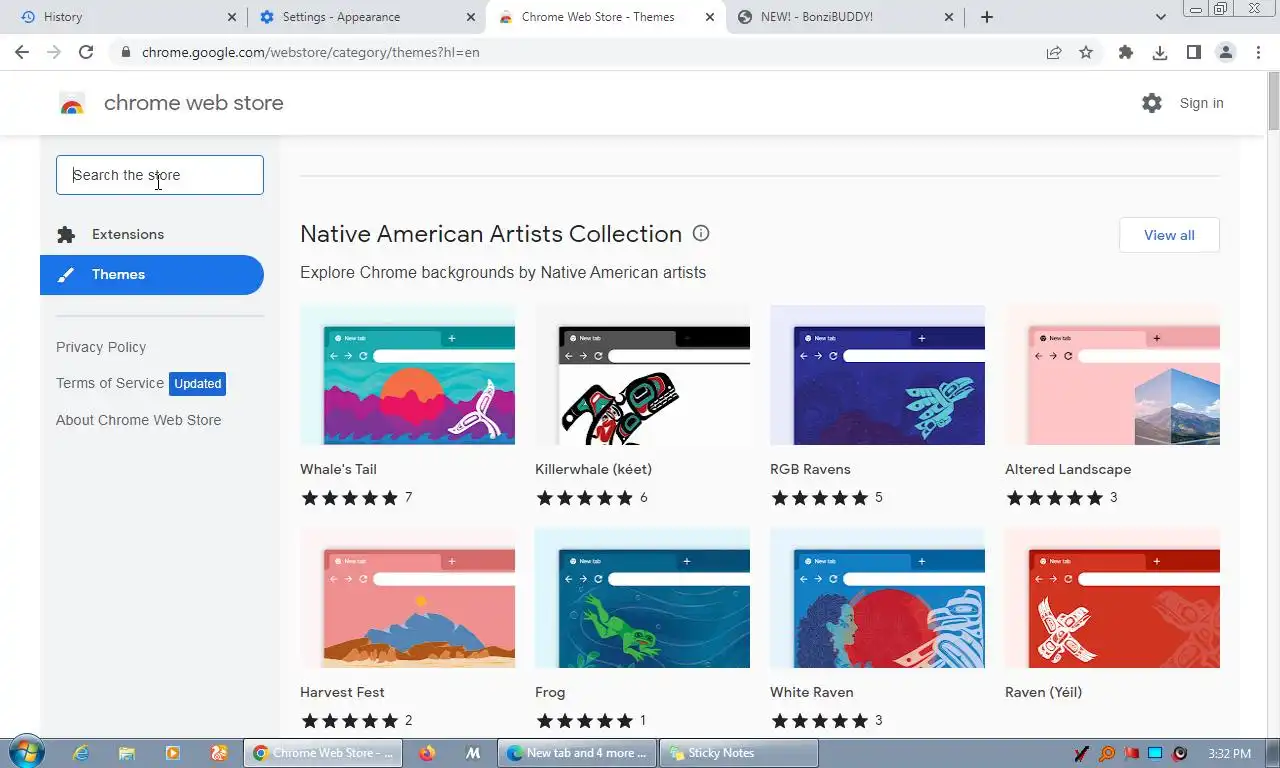
Task: Open the Terms of Service link
Action: [x=110, y=383]
